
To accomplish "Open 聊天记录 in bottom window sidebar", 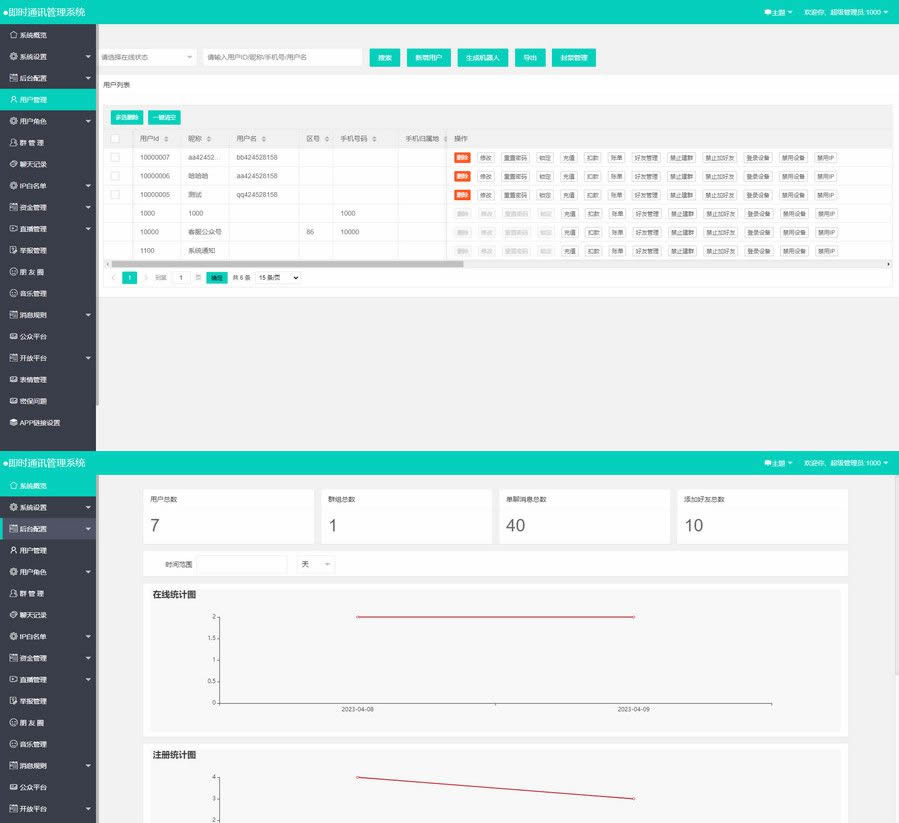I will pyautogui.click(x=48, y=615).
